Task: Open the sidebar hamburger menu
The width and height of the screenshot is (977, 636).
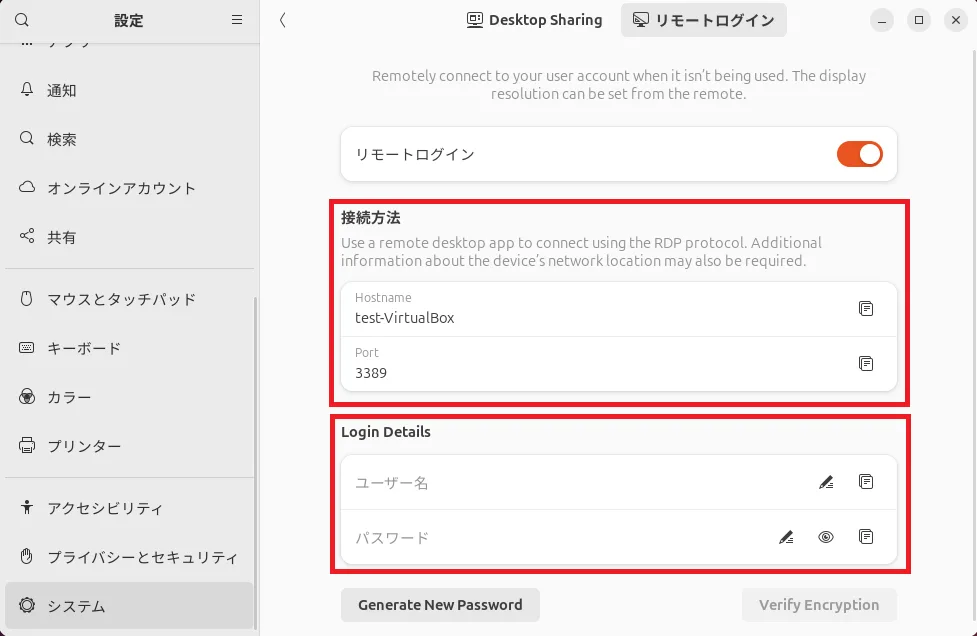Action: (237, 20)
